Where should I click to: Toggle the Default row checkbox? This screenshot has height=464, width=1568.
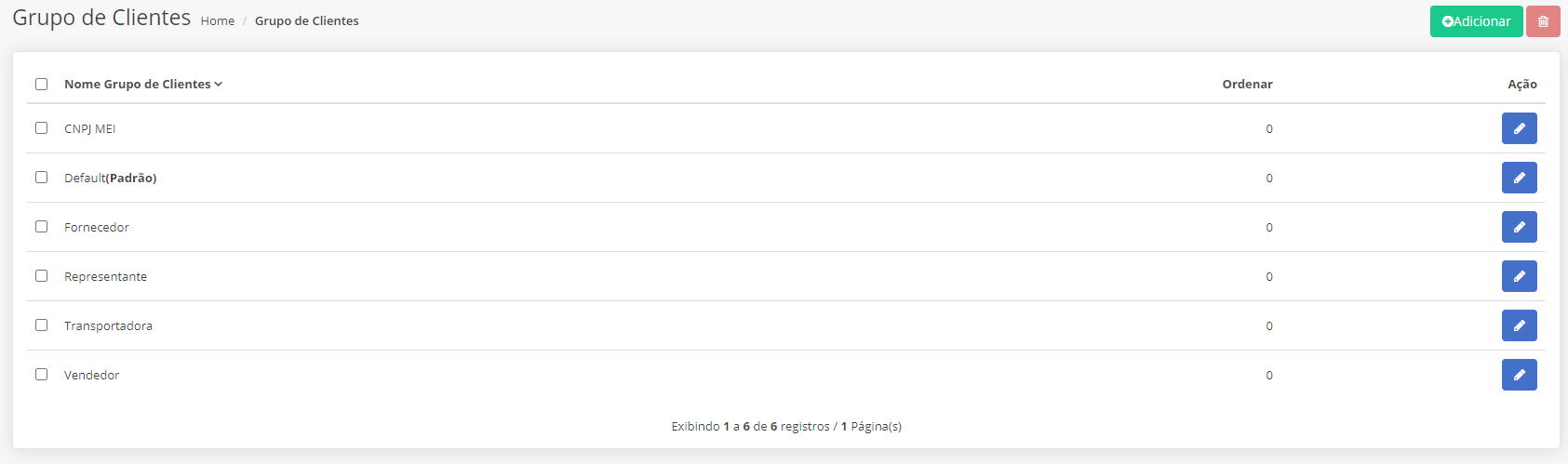pyautogui.click(x=41, y=177)
